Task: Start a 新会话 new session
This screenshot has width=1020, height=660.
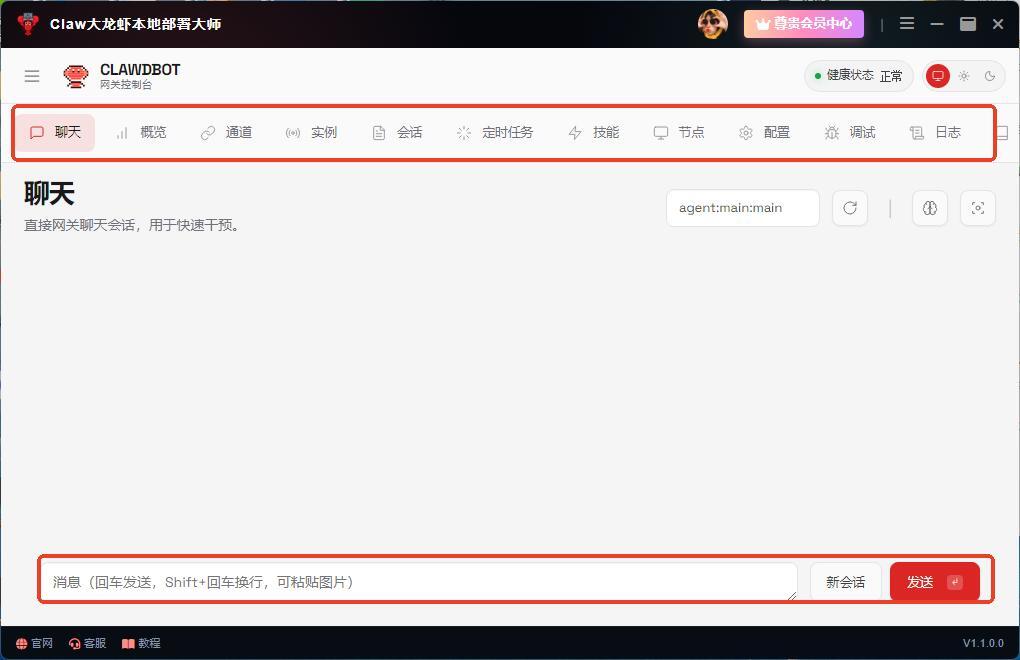Action: tap(846, 582)
